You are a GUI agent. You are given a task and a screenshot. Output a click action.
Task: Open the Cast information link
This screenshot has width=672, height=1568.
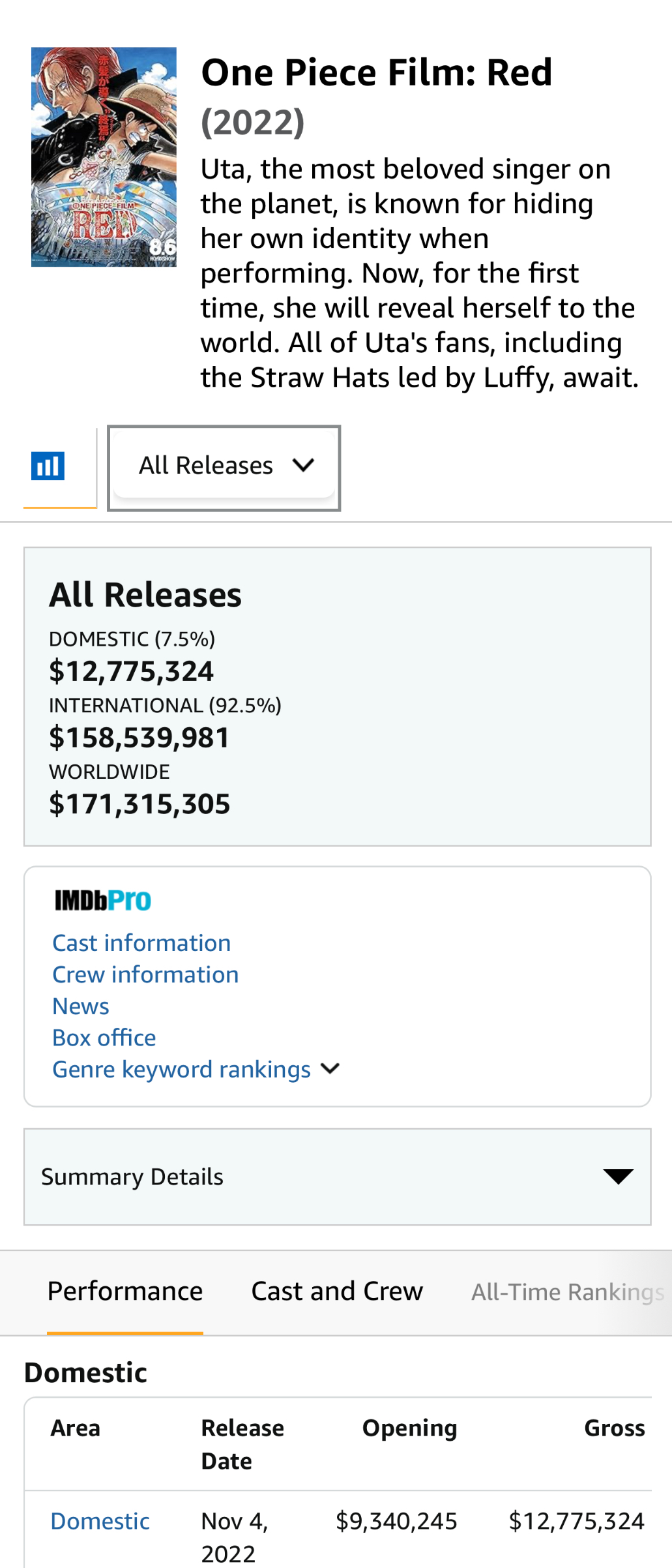click(x=141, y=942)
